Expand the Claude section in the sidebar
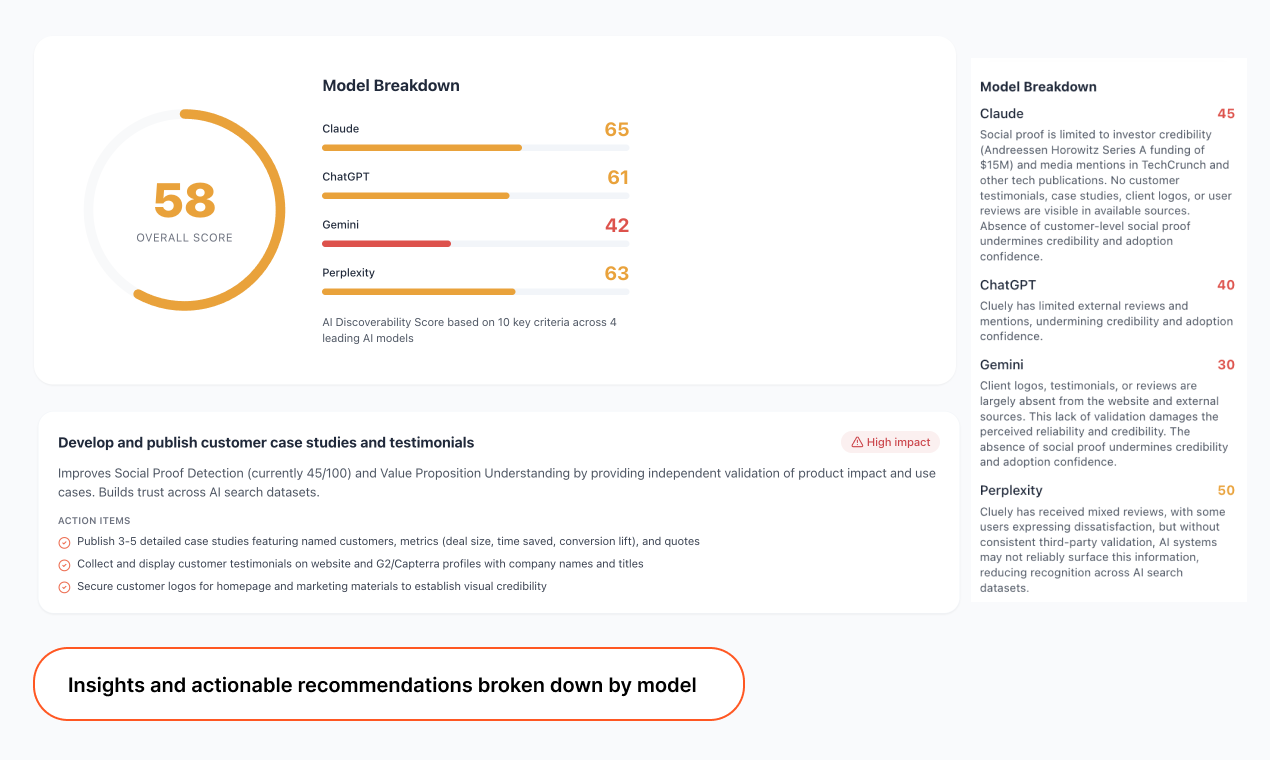The height and width of the screenshot is (760, 1270). (1001, 113)
